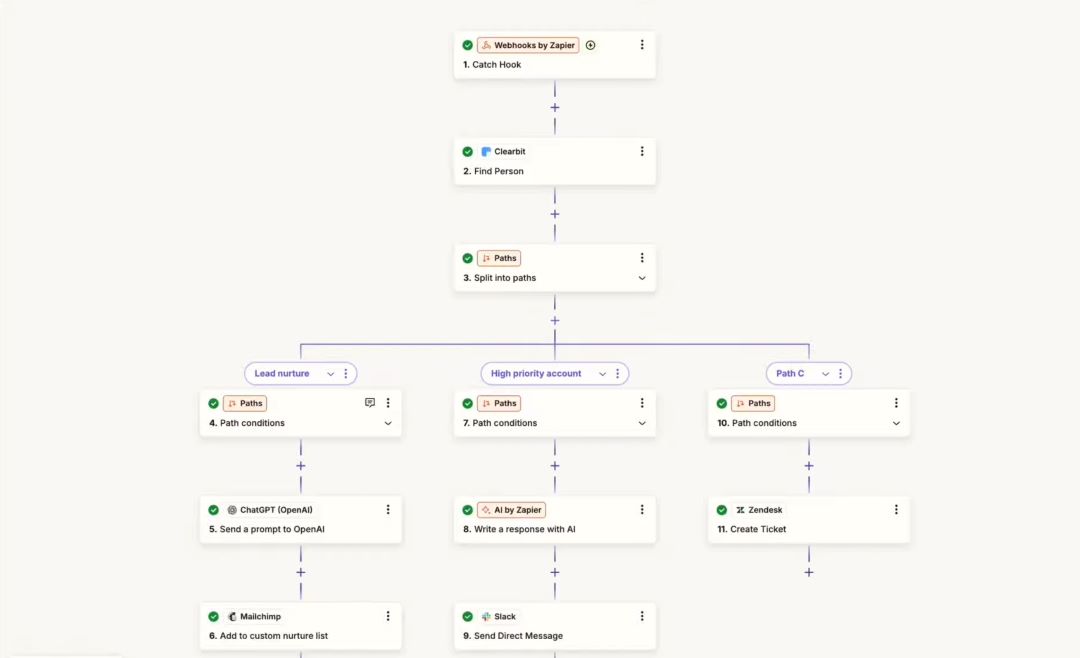Open the Write a response with AI step card
The image size is (1080, 658).
(x=555, y=520)
